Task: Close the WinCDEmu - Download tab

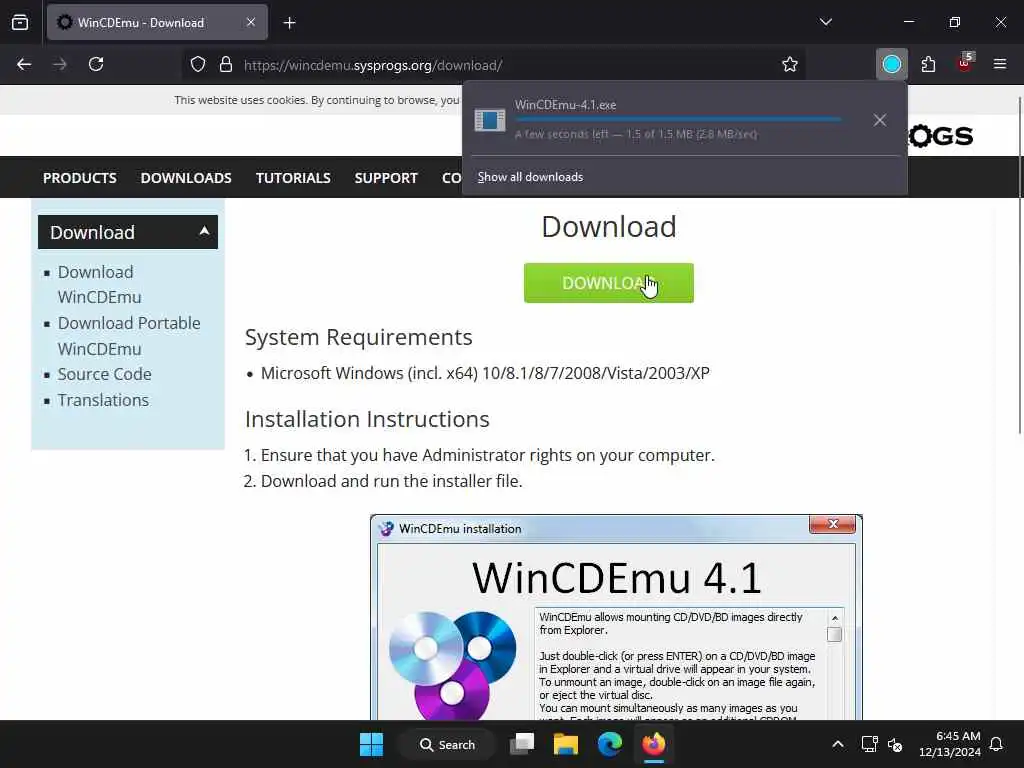Action: point(251,22)
